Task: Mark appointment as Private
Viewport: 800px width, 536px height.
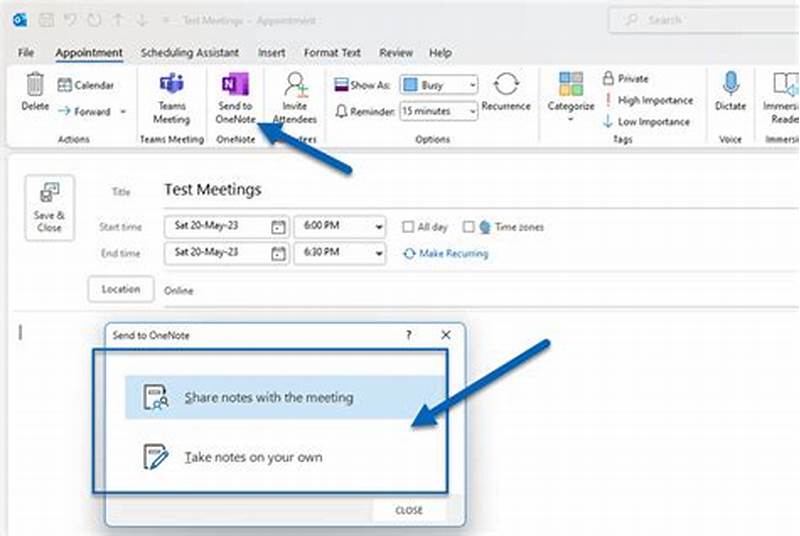Action: pos(626,79)
